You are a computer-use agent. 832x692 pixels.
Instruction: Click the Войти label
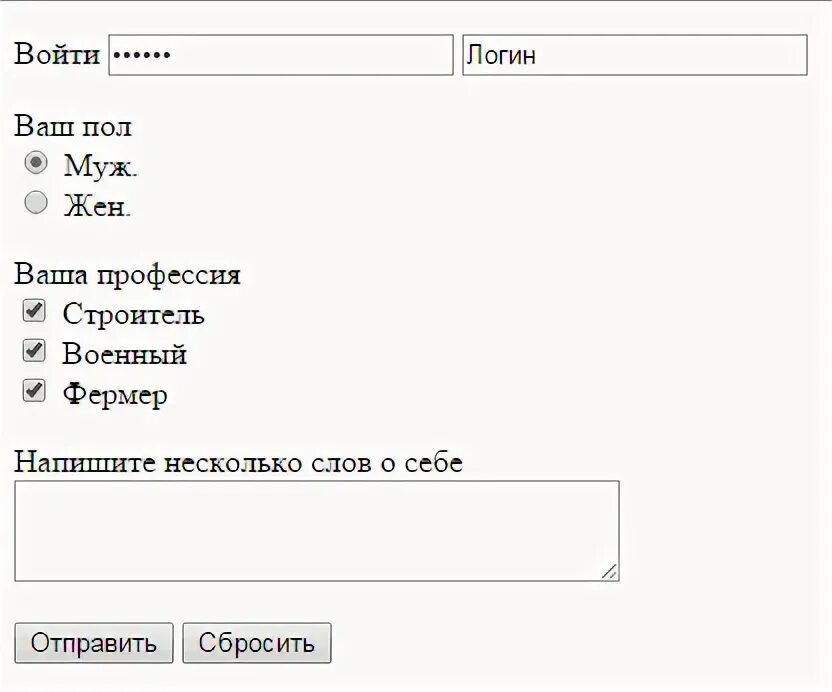coord(57,55)
